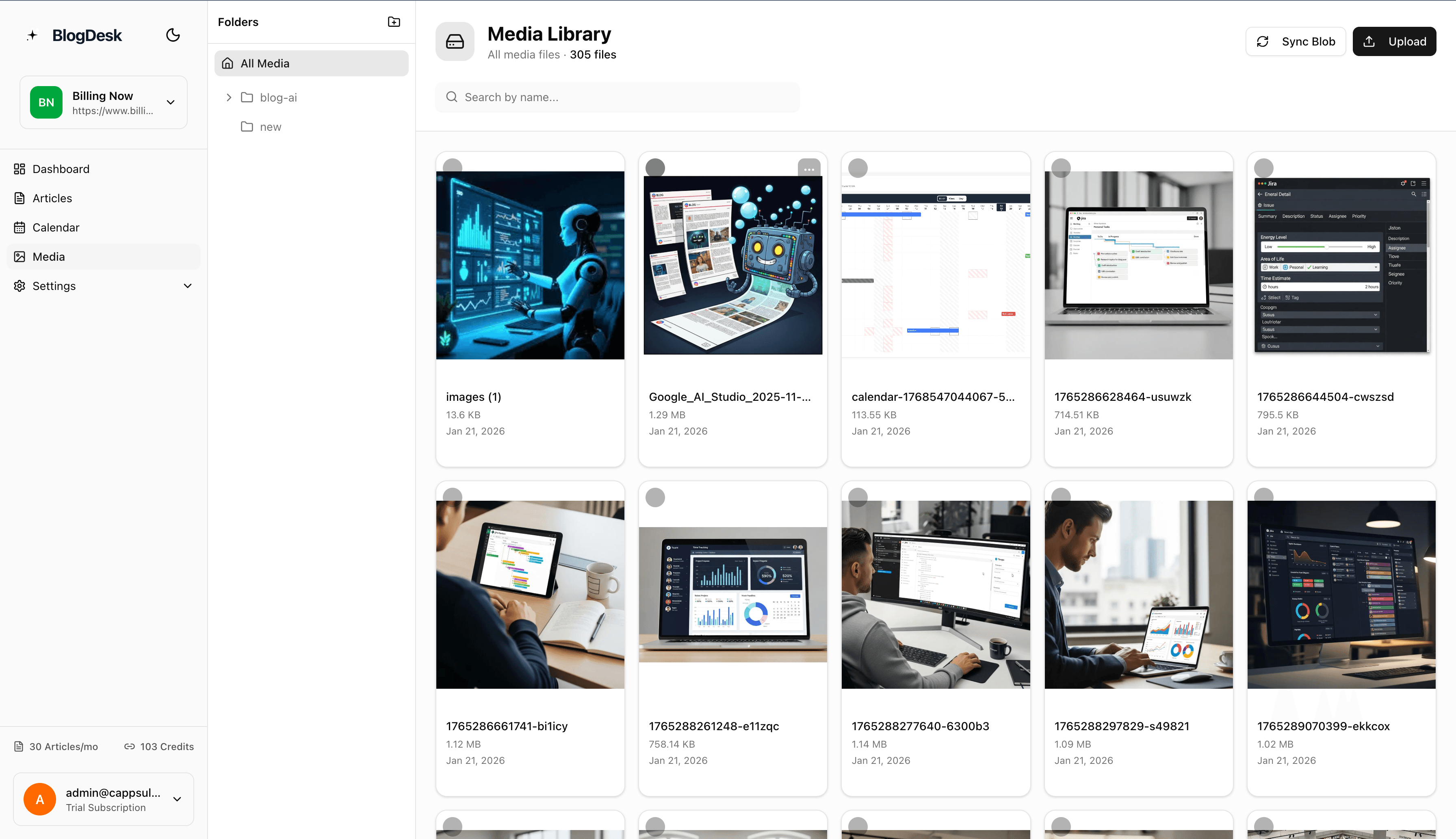Open Dashboard from the sidebar

[61, 169]
